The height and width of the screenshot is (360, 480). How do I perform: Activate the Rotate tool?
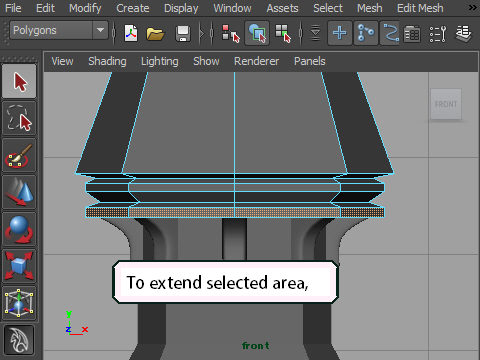tap(19, 229)
